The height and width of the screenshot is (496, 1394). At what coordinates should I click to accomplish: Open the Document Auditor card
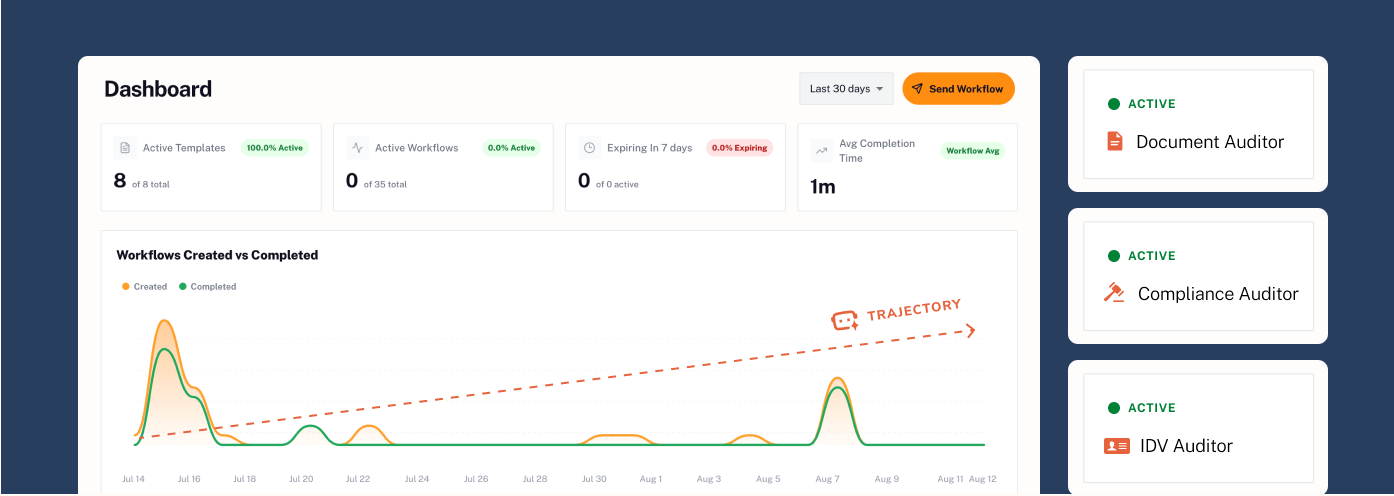(1198, 124)
